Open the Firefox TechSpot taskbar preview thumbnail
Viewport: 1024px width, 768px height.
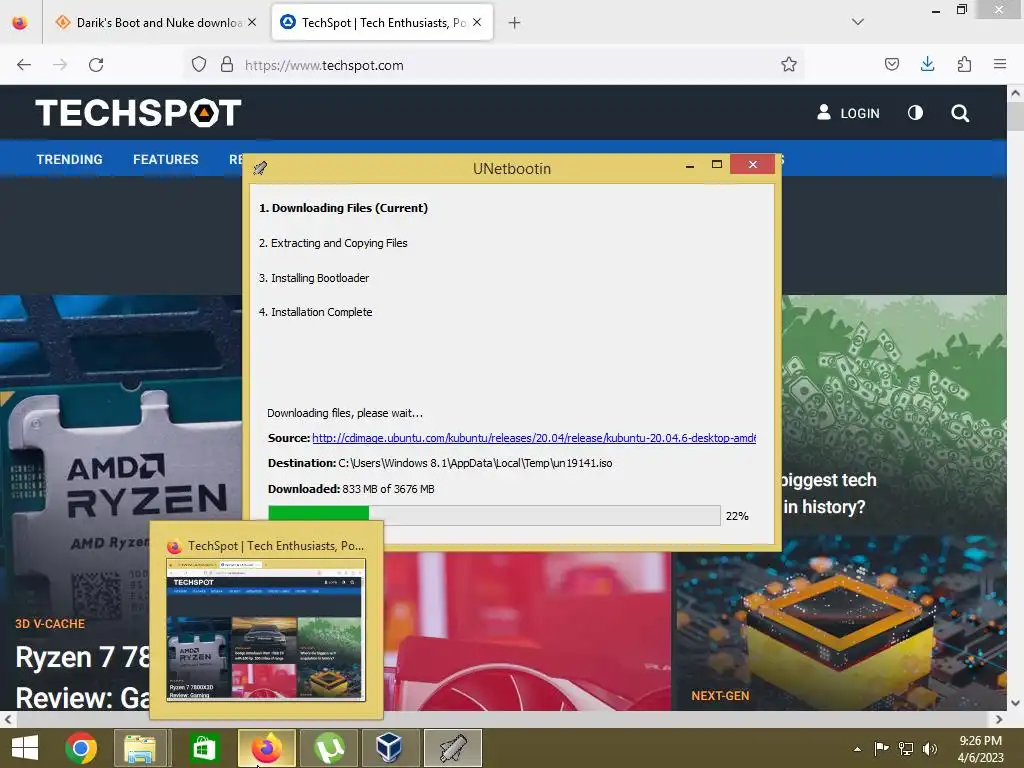click(266, 630)
